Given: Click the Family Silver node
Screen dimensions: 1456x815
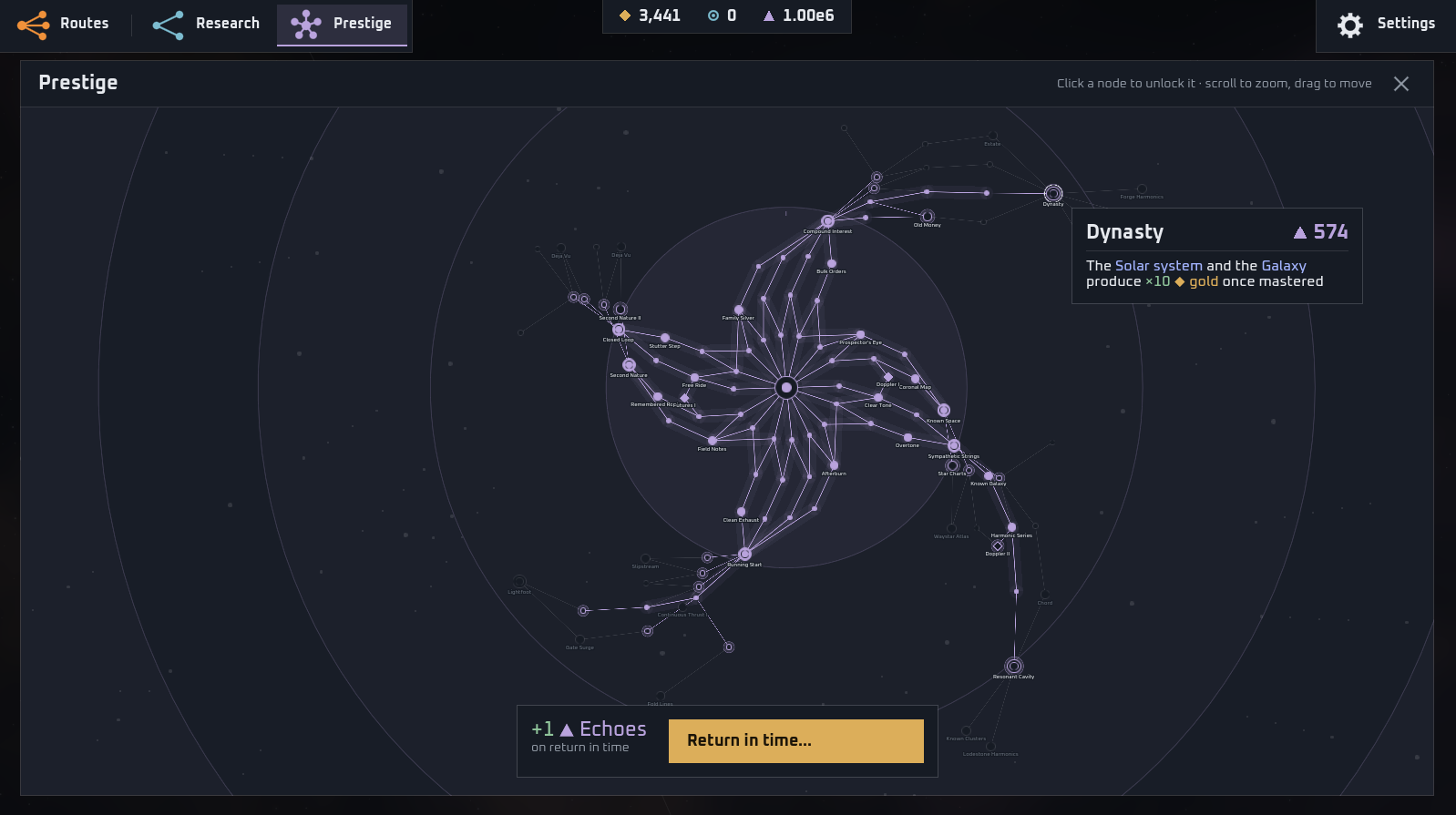Looking at the screenshot, I should tap(738, 311).
